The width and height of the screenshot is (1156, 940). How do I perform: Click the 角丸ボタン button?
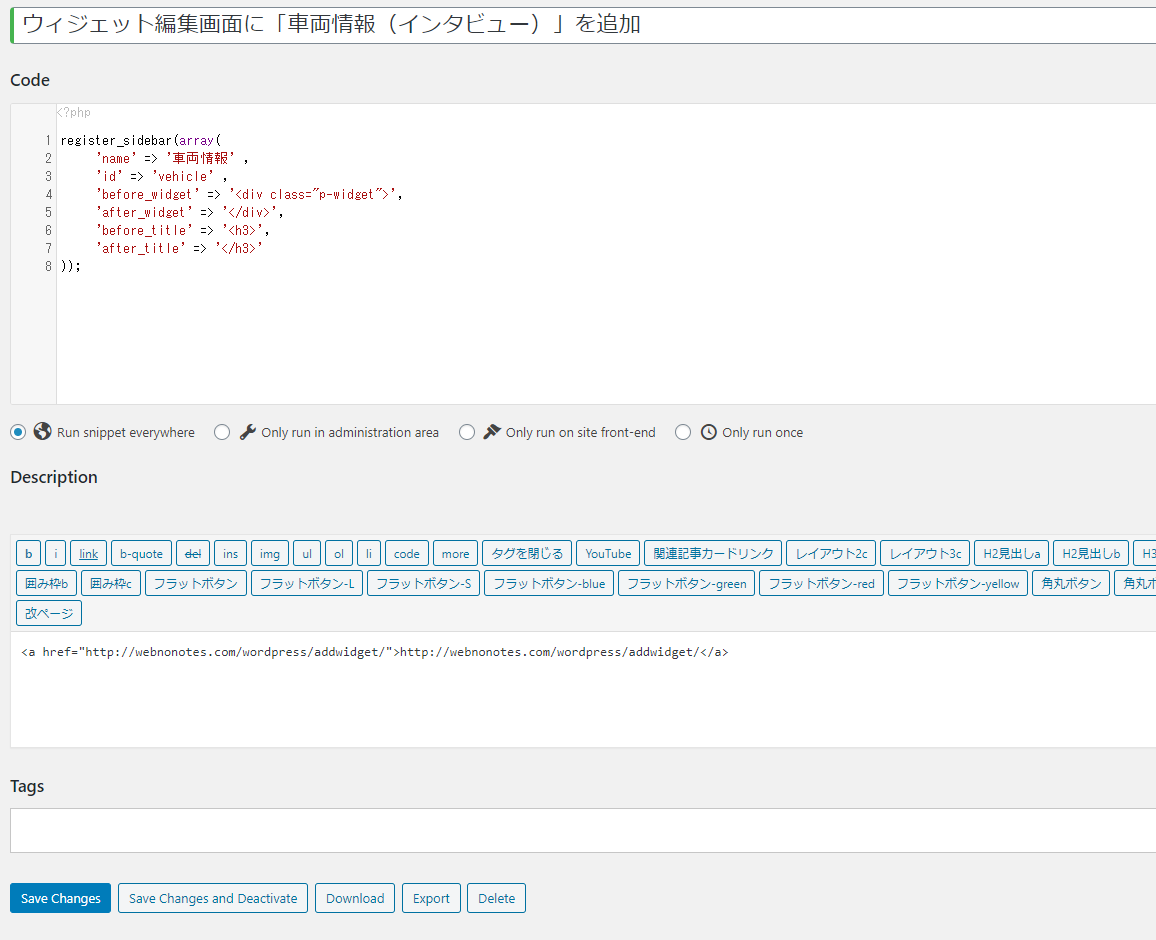click(x=1071, y=583)
